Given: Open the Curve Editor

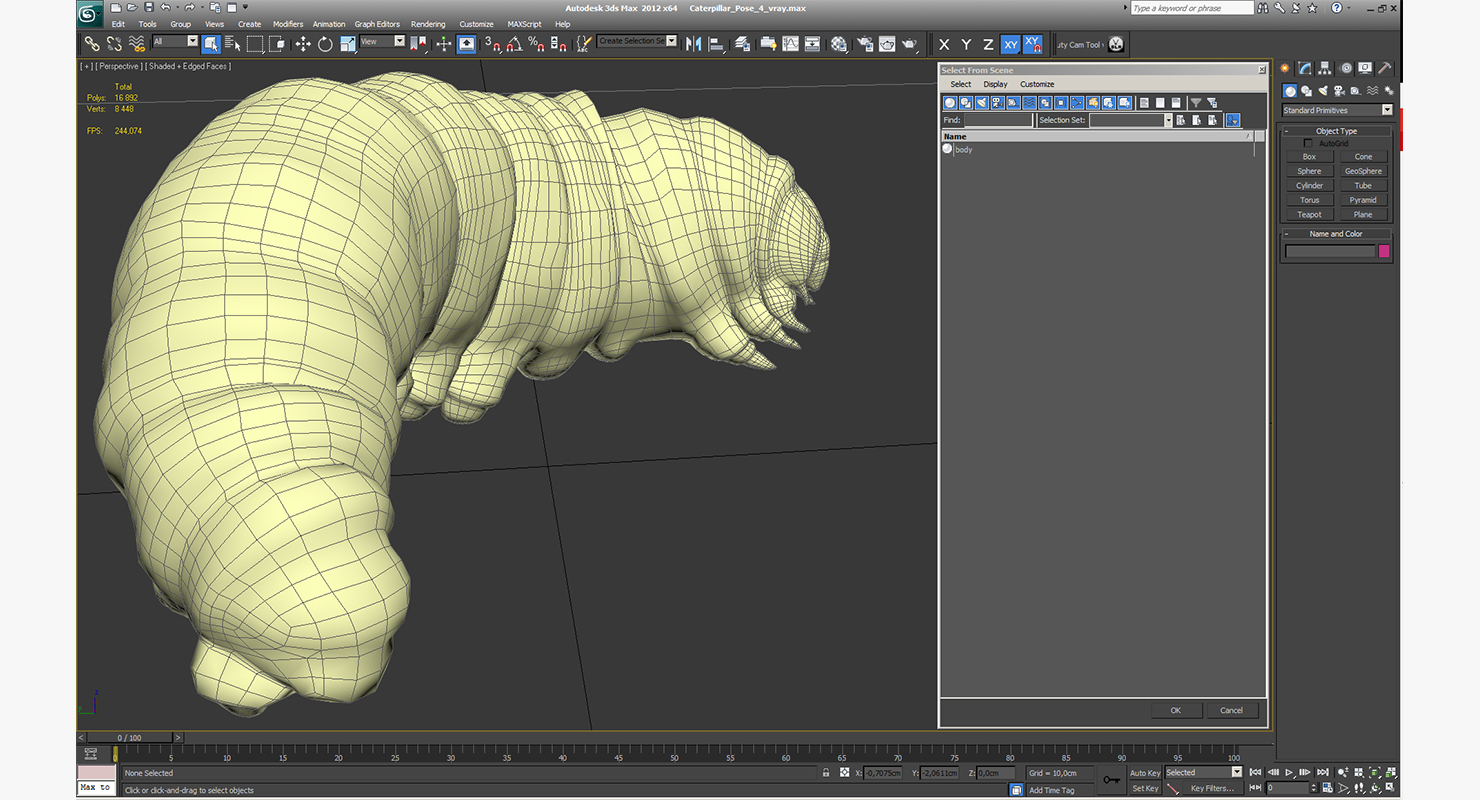Looking at the screenshot, I should (790, 44).
